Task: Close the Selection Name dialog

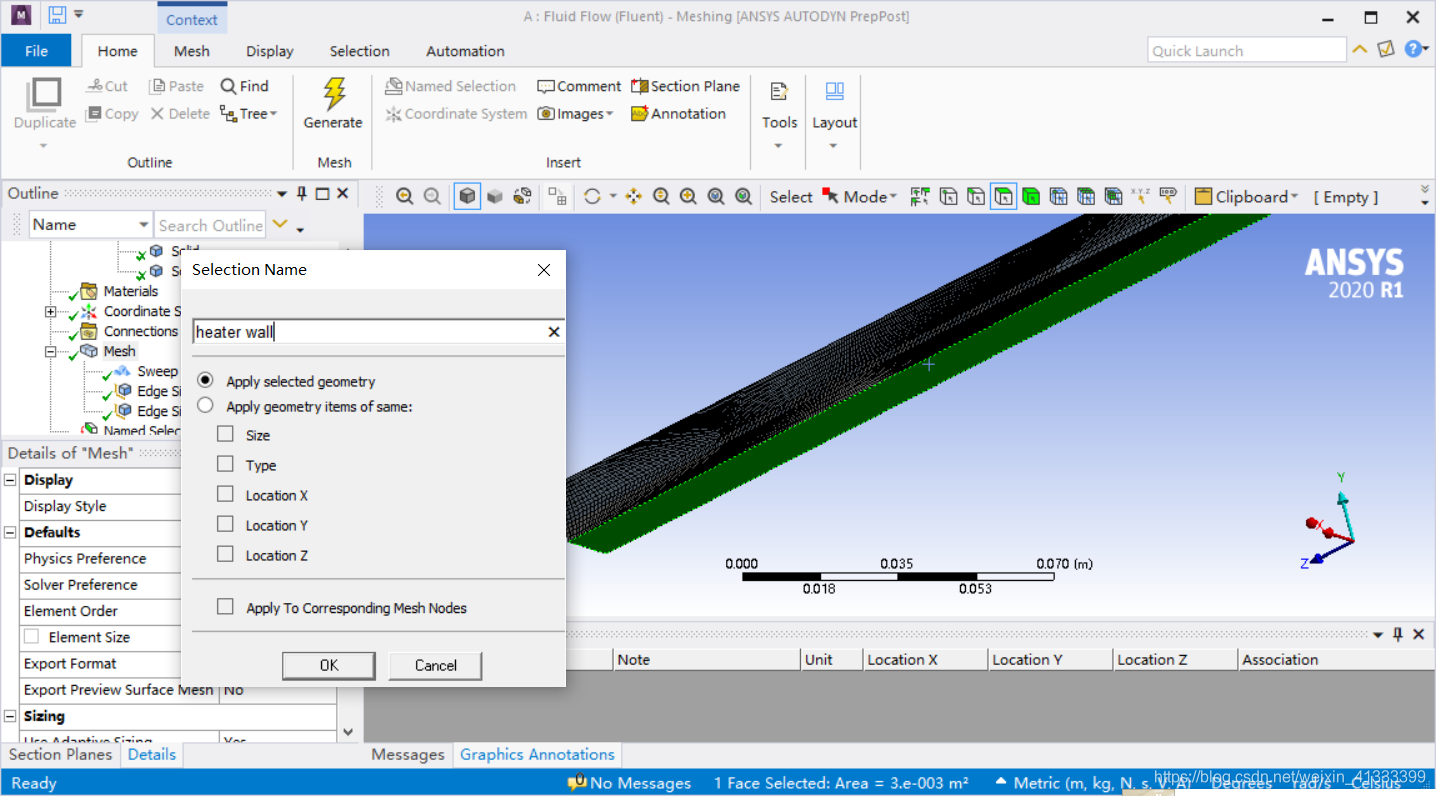Action: tap(544, 270)
